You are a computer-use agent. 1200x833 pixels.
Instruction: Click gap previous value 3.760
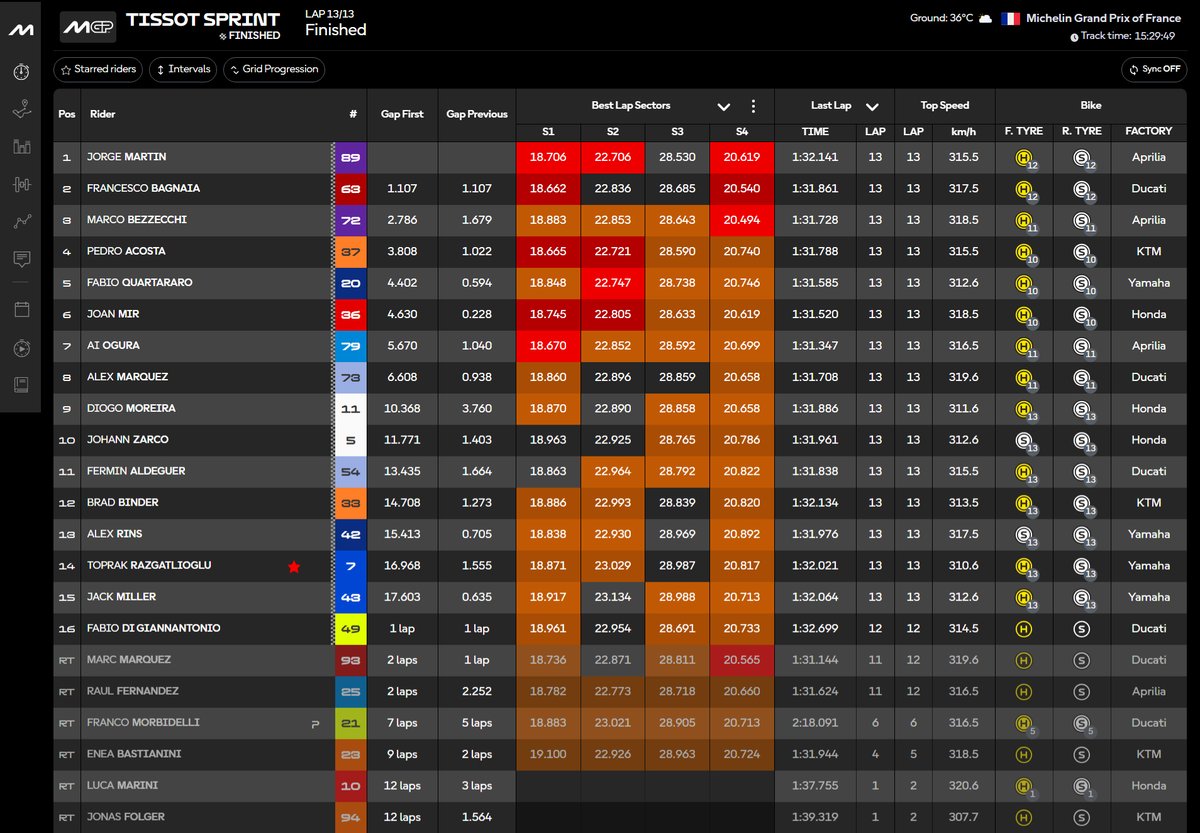[476, 409]
